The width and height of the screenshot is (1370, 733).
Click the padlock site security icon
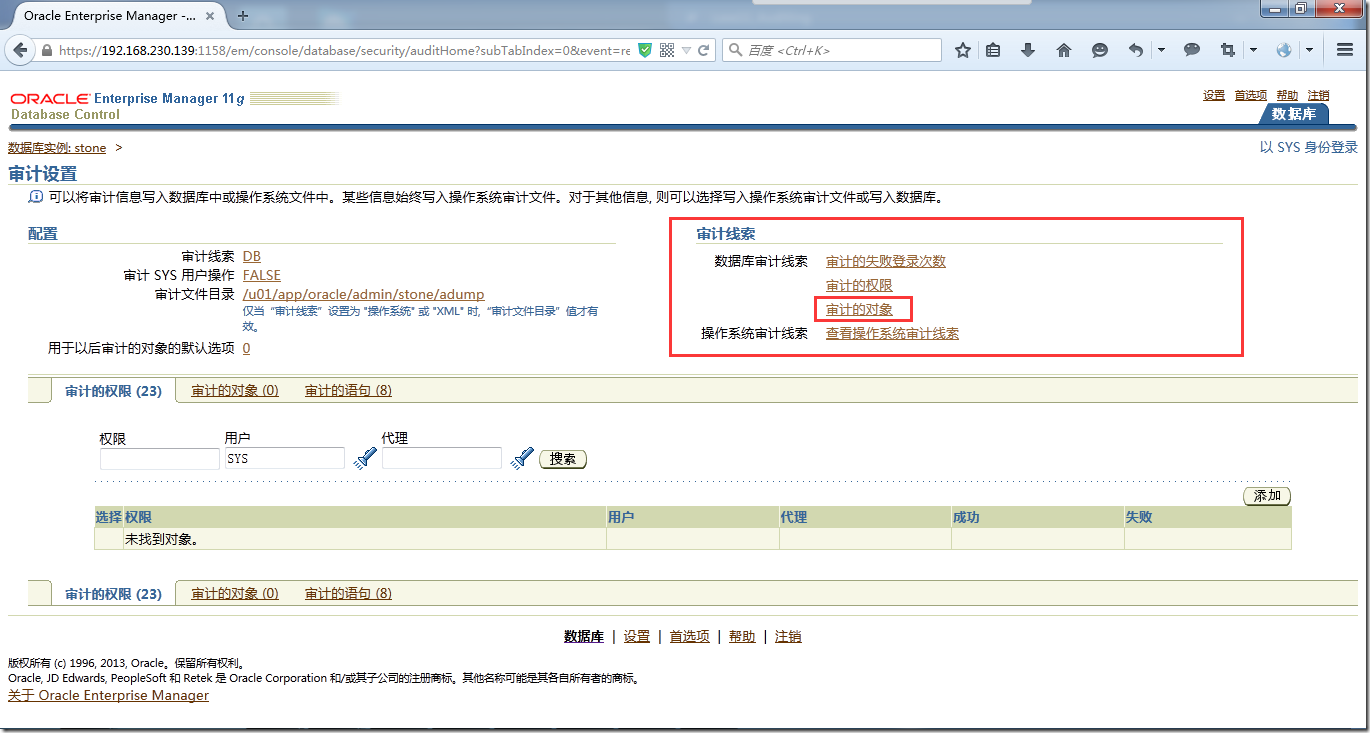coord(47,50)
